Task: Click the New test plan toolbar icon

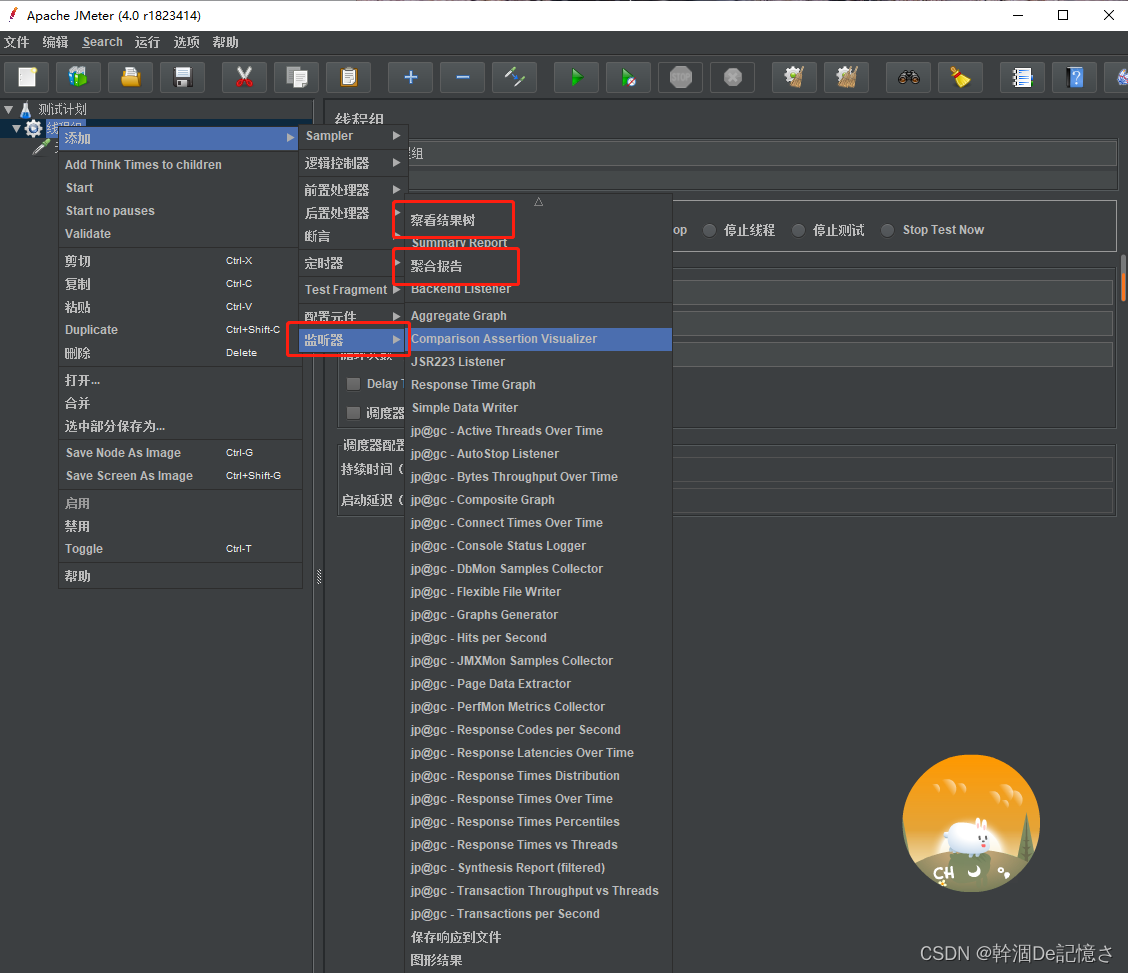Action: coord(27,77)
